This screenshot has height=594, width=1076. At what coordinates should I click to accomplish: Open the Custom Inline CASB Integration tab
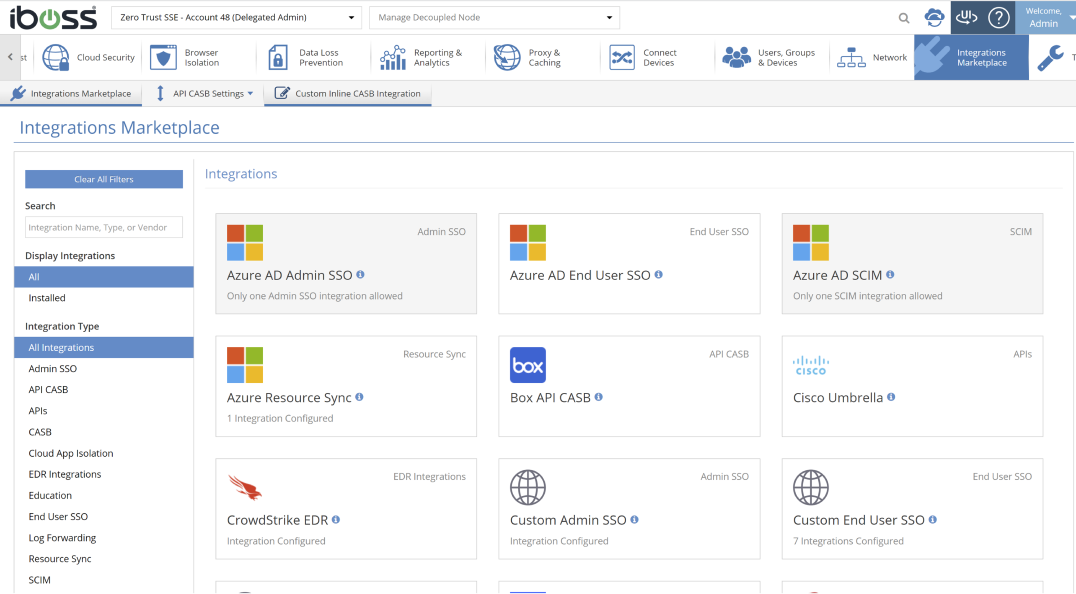pyautogui.click(x=348, y=93)
